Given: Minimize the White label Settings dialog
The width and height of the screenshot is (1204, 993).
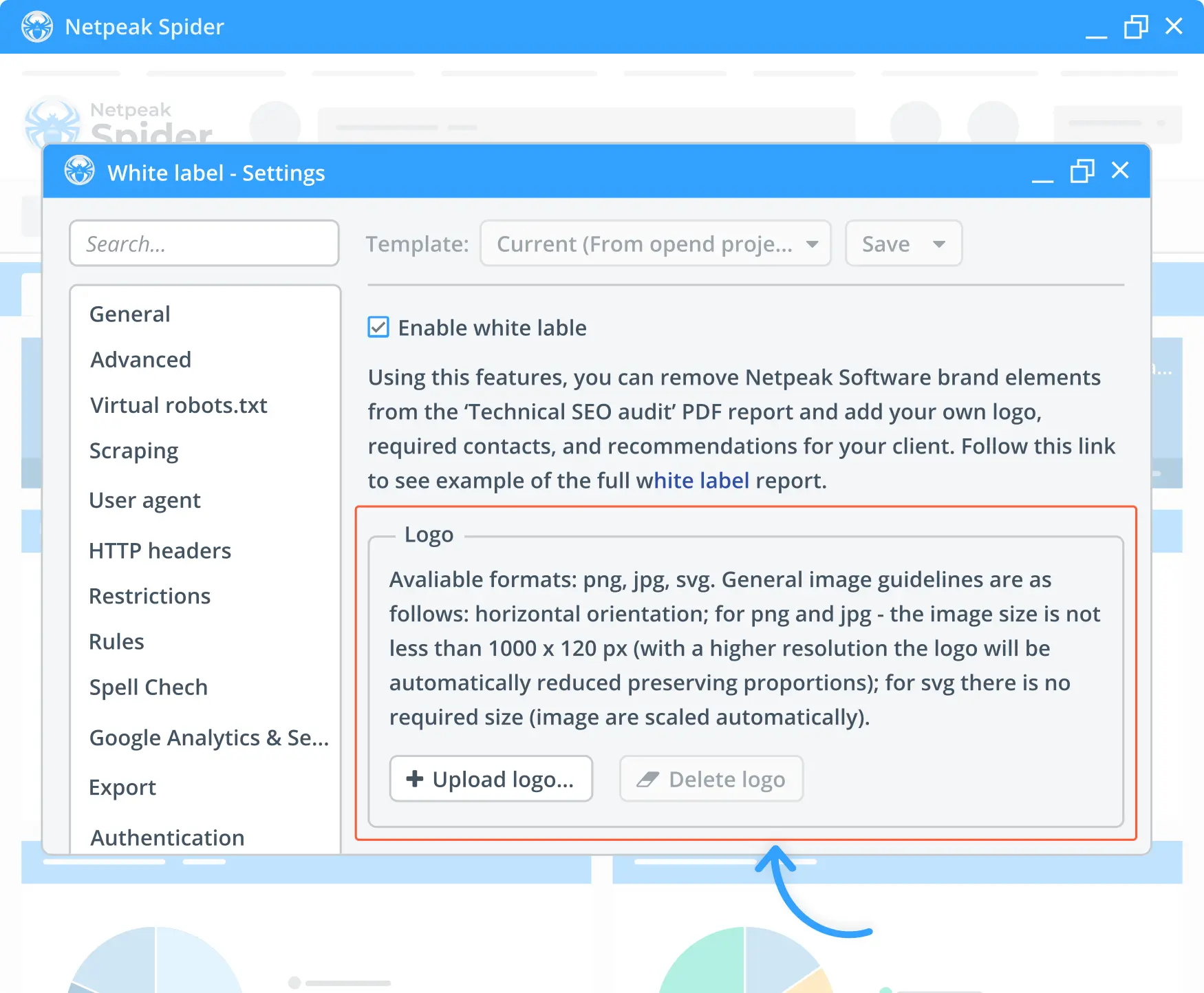Looking at the screenshot, I should coord(1042,180).
